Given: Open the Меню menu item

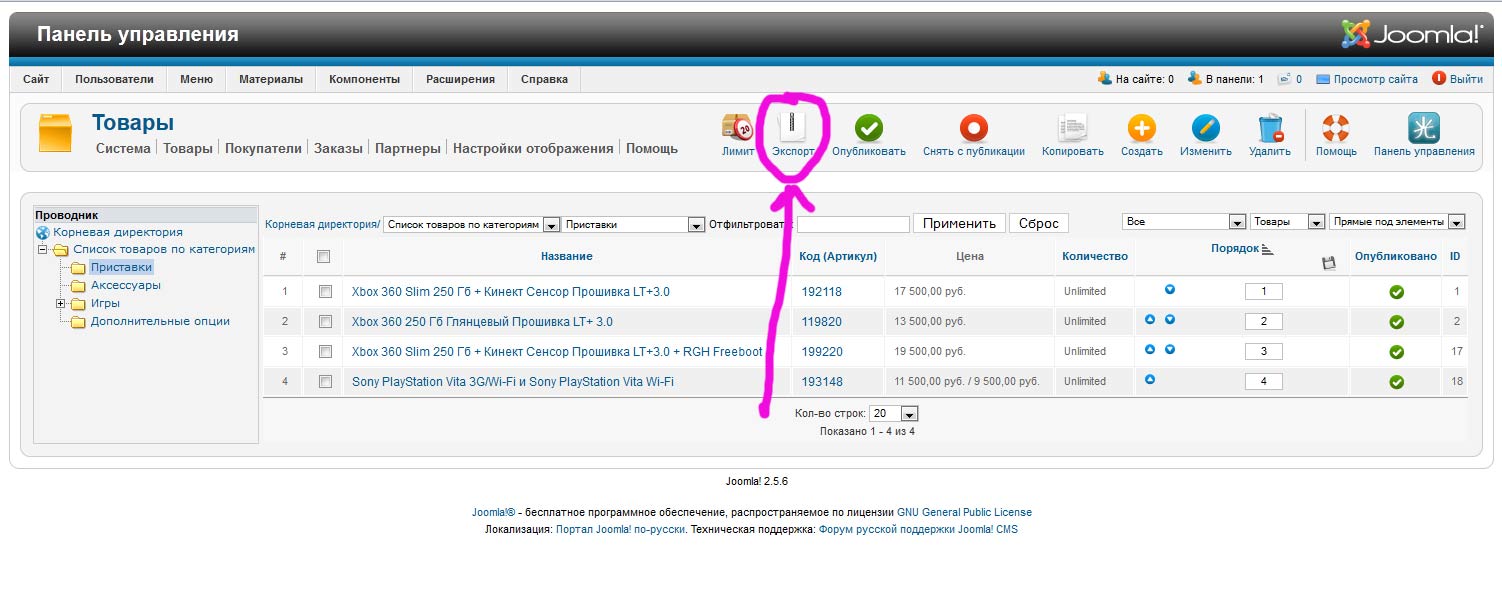Looking at the screenshot, I should (x=196, y=79).
